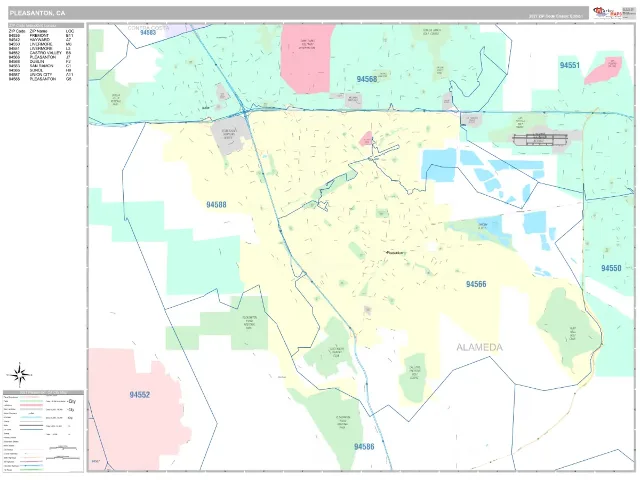Click the SUNOL row in the ZIP index

tap(41, 71)
